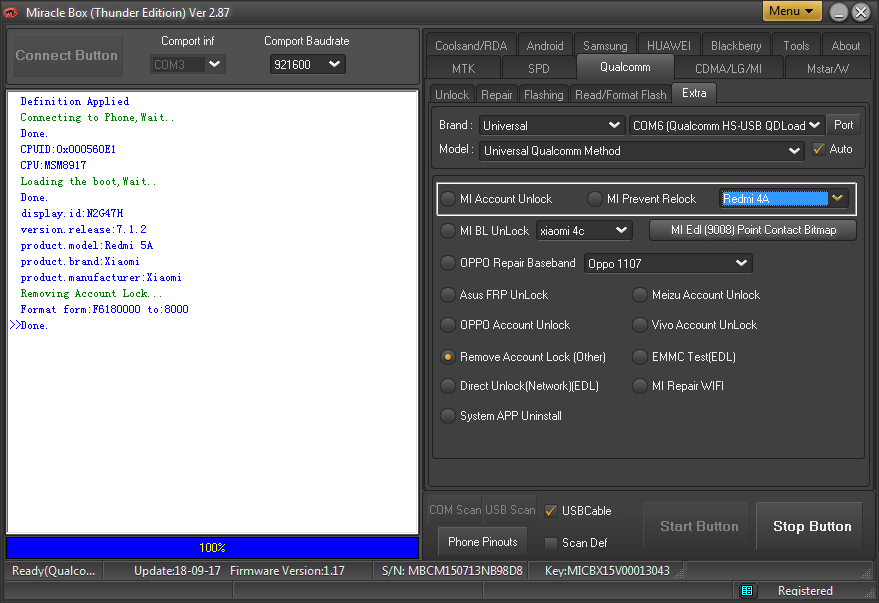
Task: Open the Tools tab
Action: pyautogui.click(x=796, y=45)
